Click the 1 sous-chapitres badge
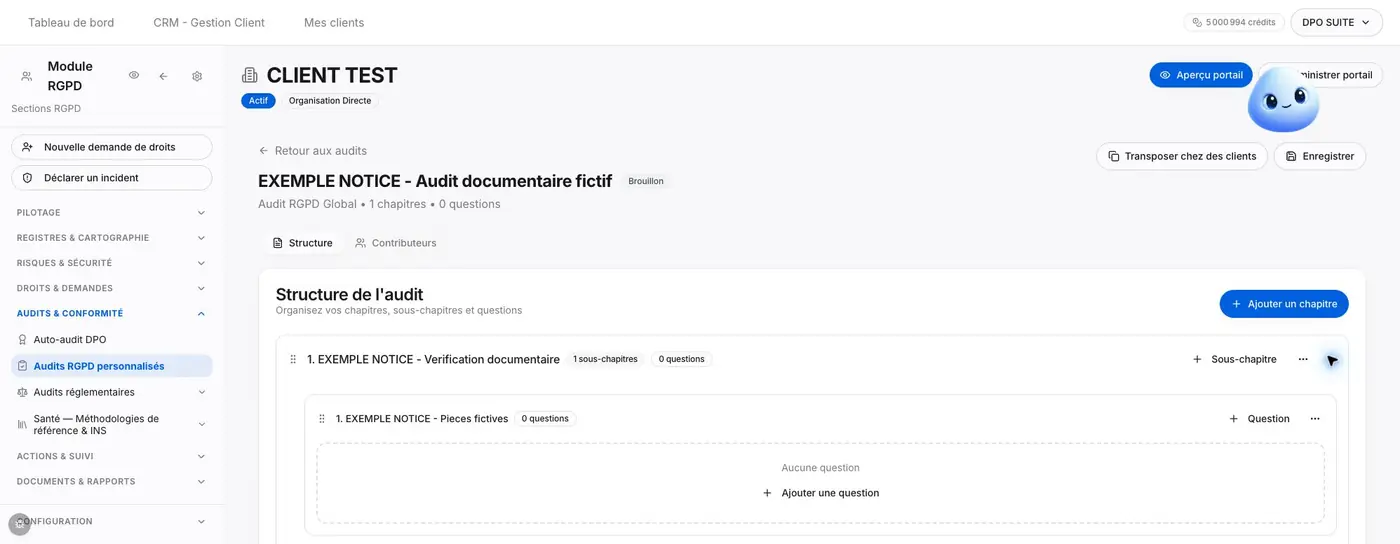The width and height of the screenshot is (1400, 544). (x=605, y=359)
